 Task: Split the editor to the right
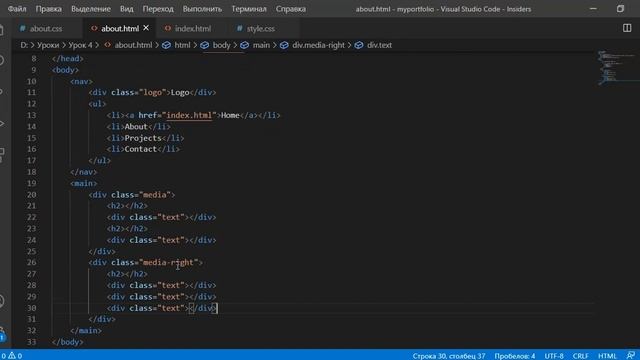tap(627, 28)
